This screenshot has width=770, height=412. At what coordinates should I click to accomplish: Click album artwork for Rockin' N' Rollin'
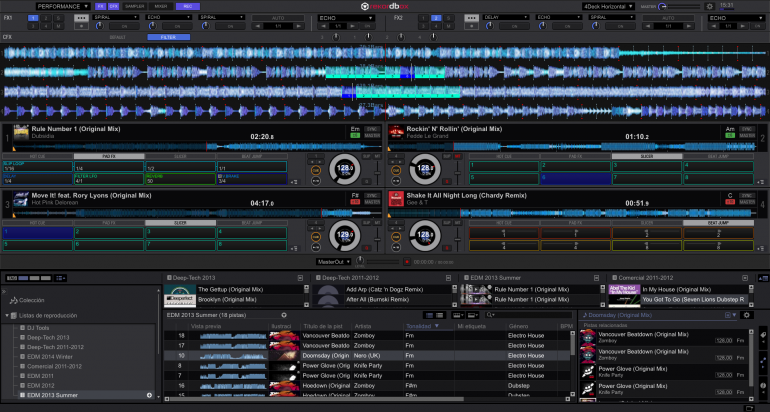tap(396, 132)
